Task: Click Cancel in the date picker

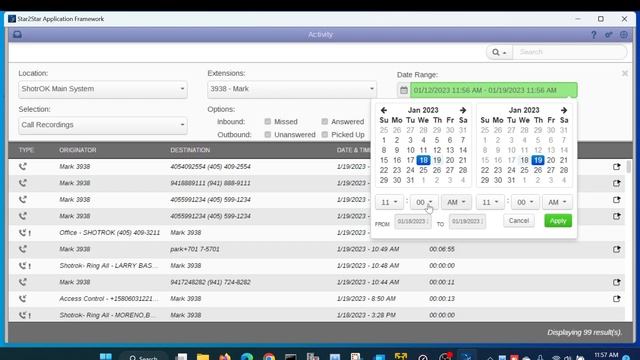Action: [519, 221]
